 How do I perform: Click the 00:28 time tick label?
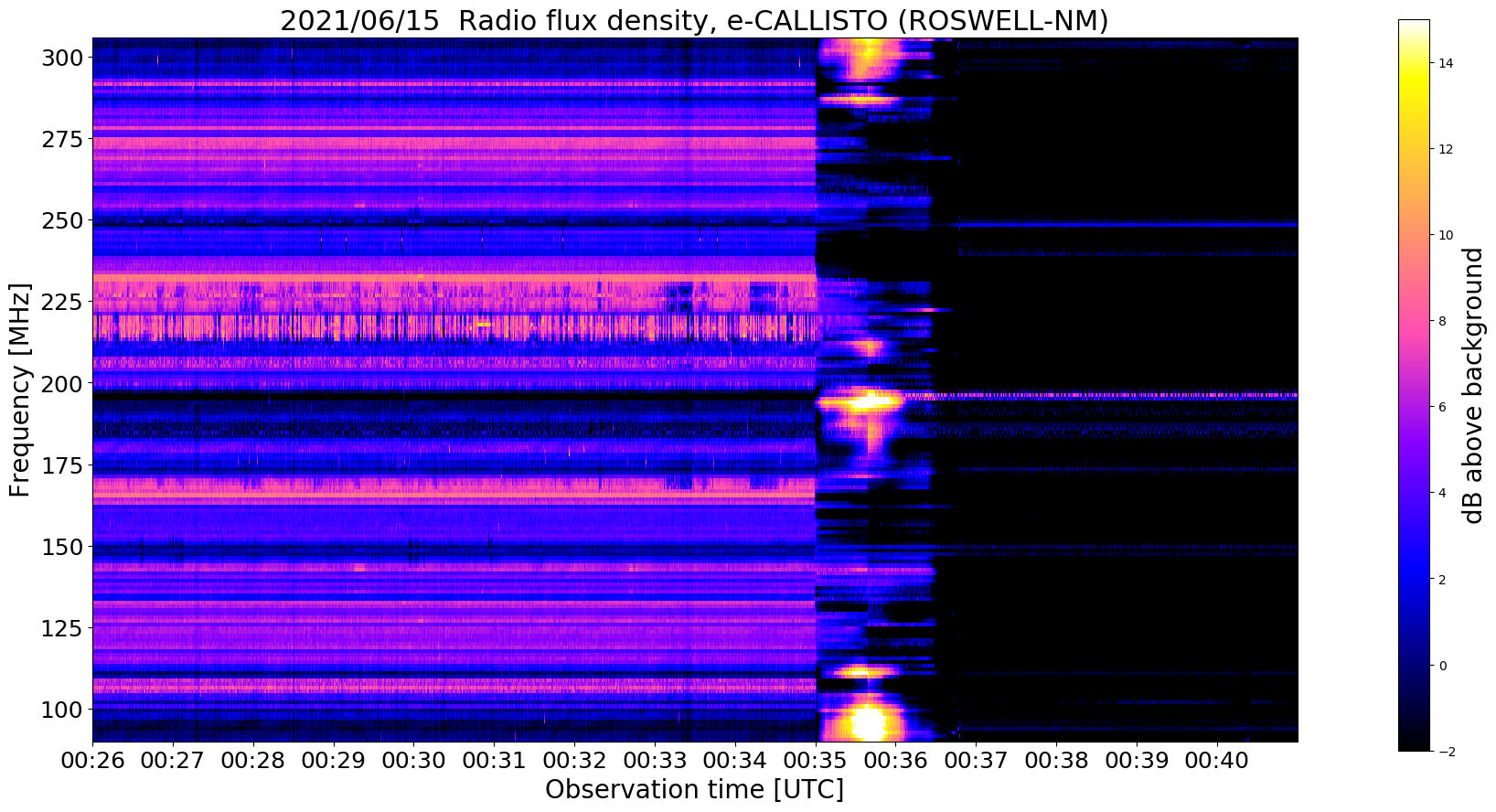[252, 761]
